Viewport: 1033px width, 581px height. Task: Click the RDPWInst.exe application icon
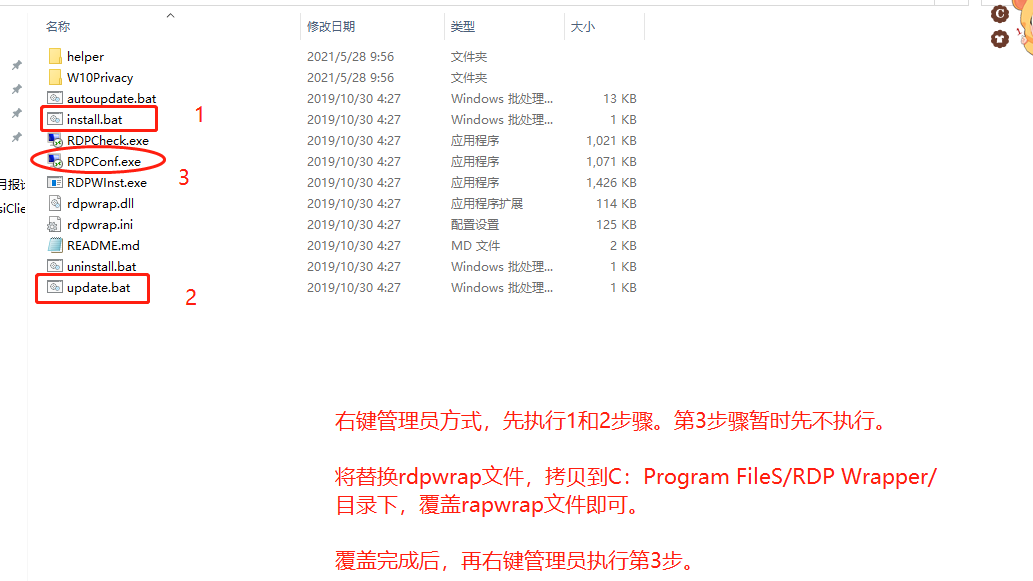[55, 182]
